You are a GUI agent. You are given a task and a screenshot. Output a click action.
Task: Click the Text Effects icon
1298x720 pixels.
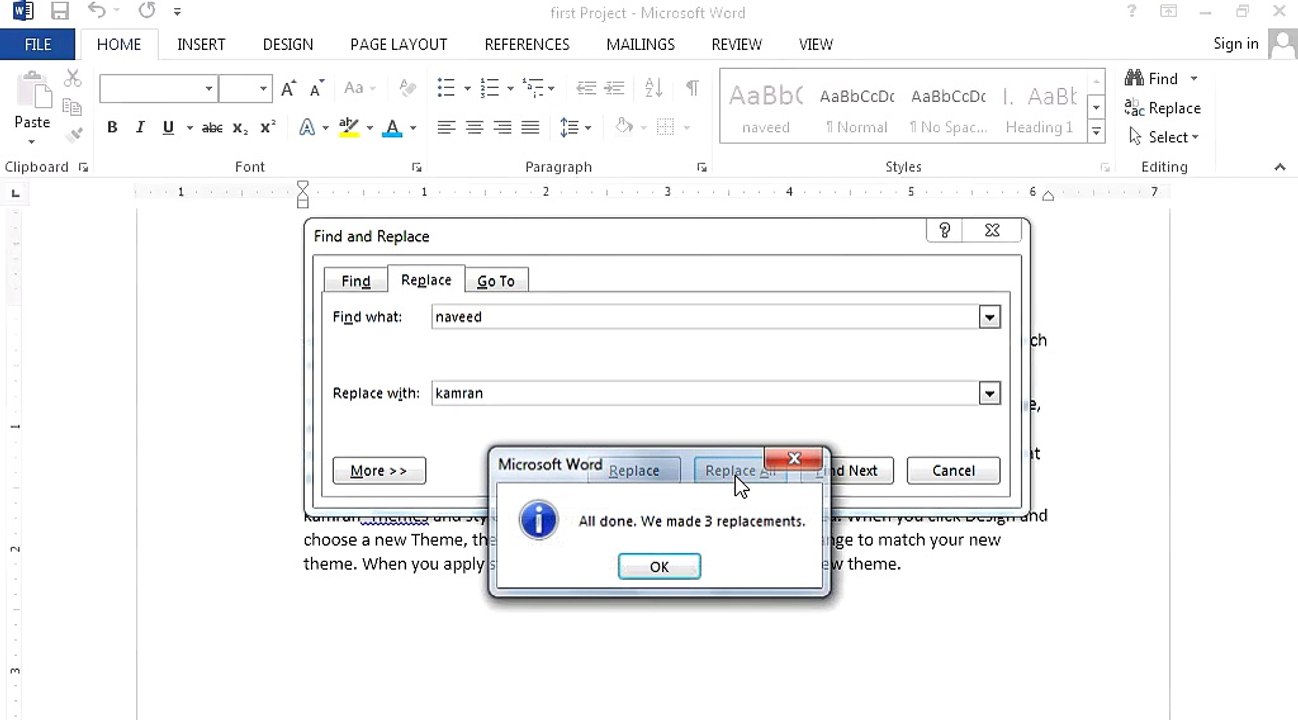[x=307, y=127]
